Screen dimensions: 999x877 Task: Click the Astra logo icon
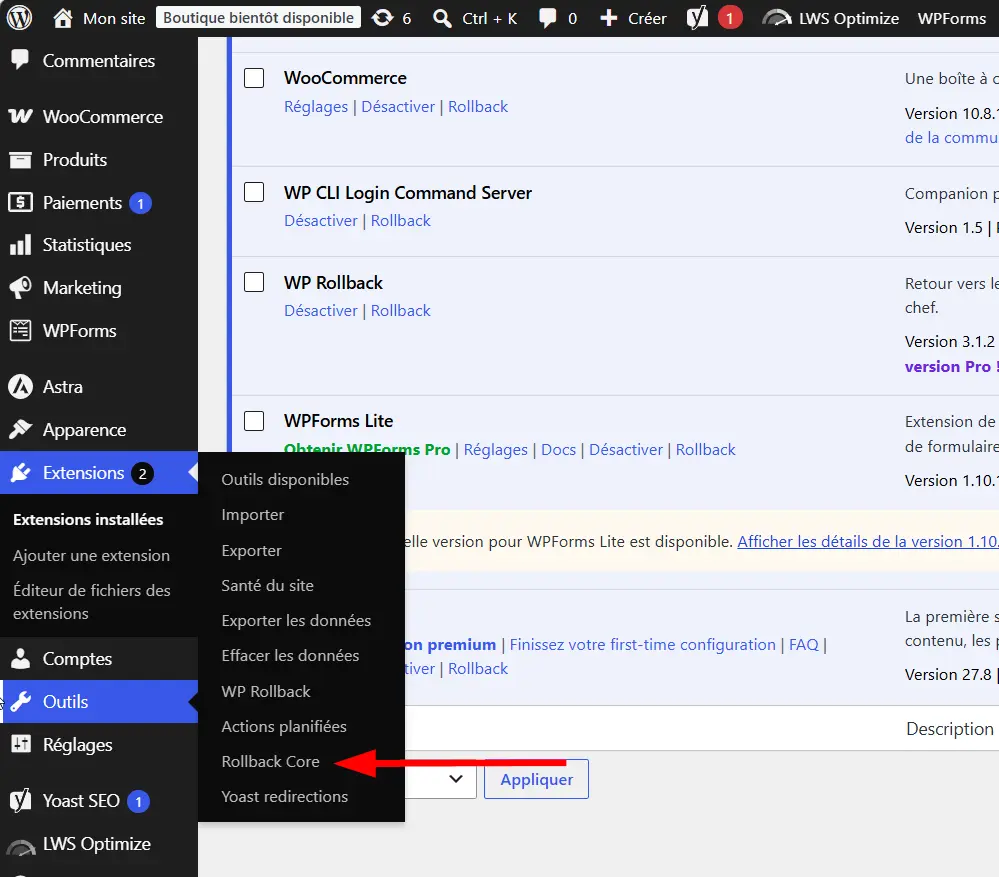[20, 387]
